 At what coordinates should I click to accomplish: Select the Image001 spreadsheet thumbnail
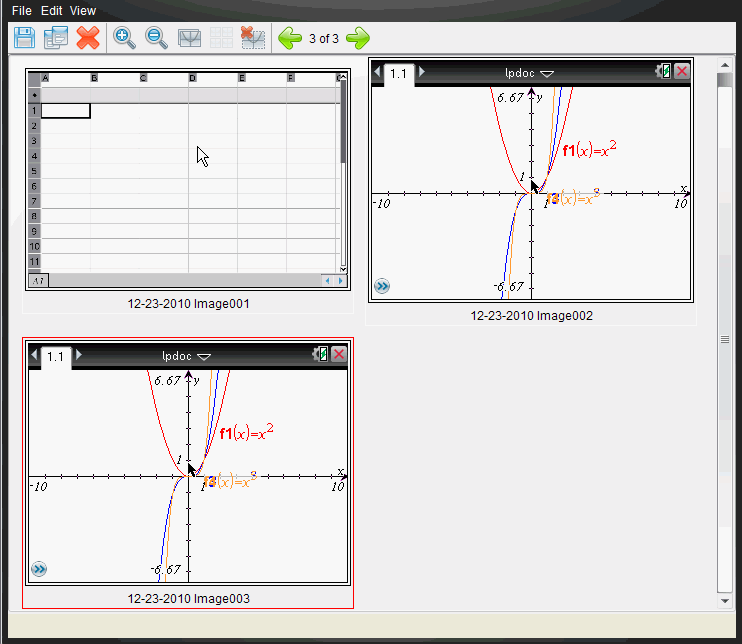click(x=188, y=180)
